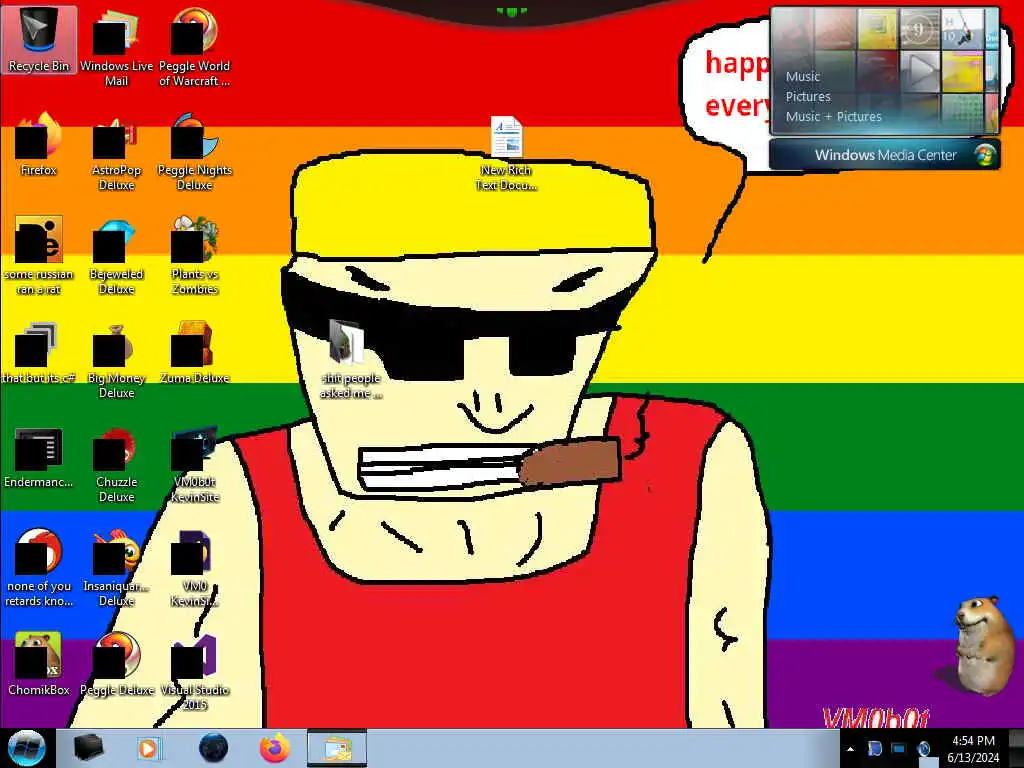
Task: Select the Recycle Bin desktop icon
Action: coord(39,40)
